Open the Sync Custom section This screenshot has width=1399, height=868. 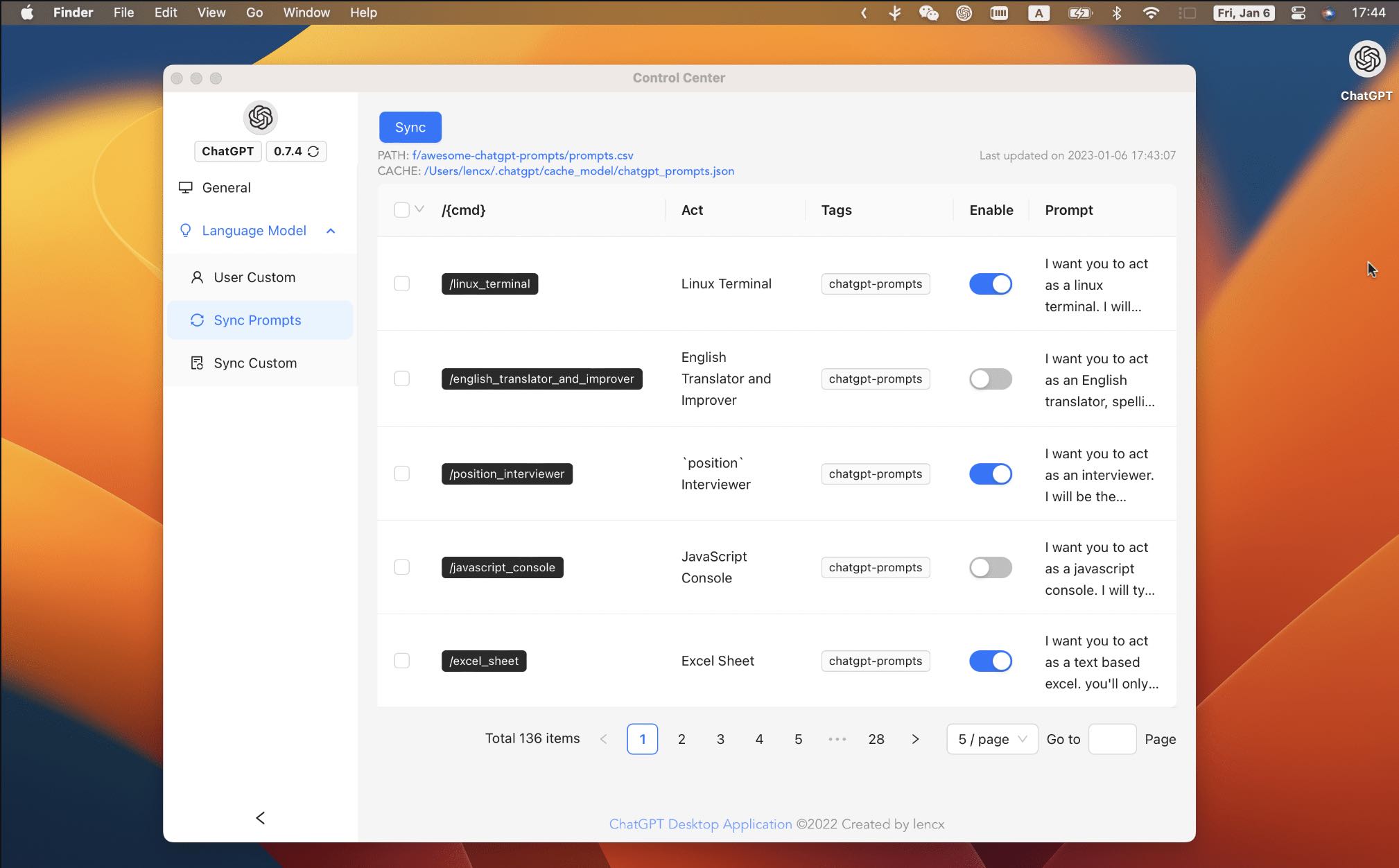point(261,363)
